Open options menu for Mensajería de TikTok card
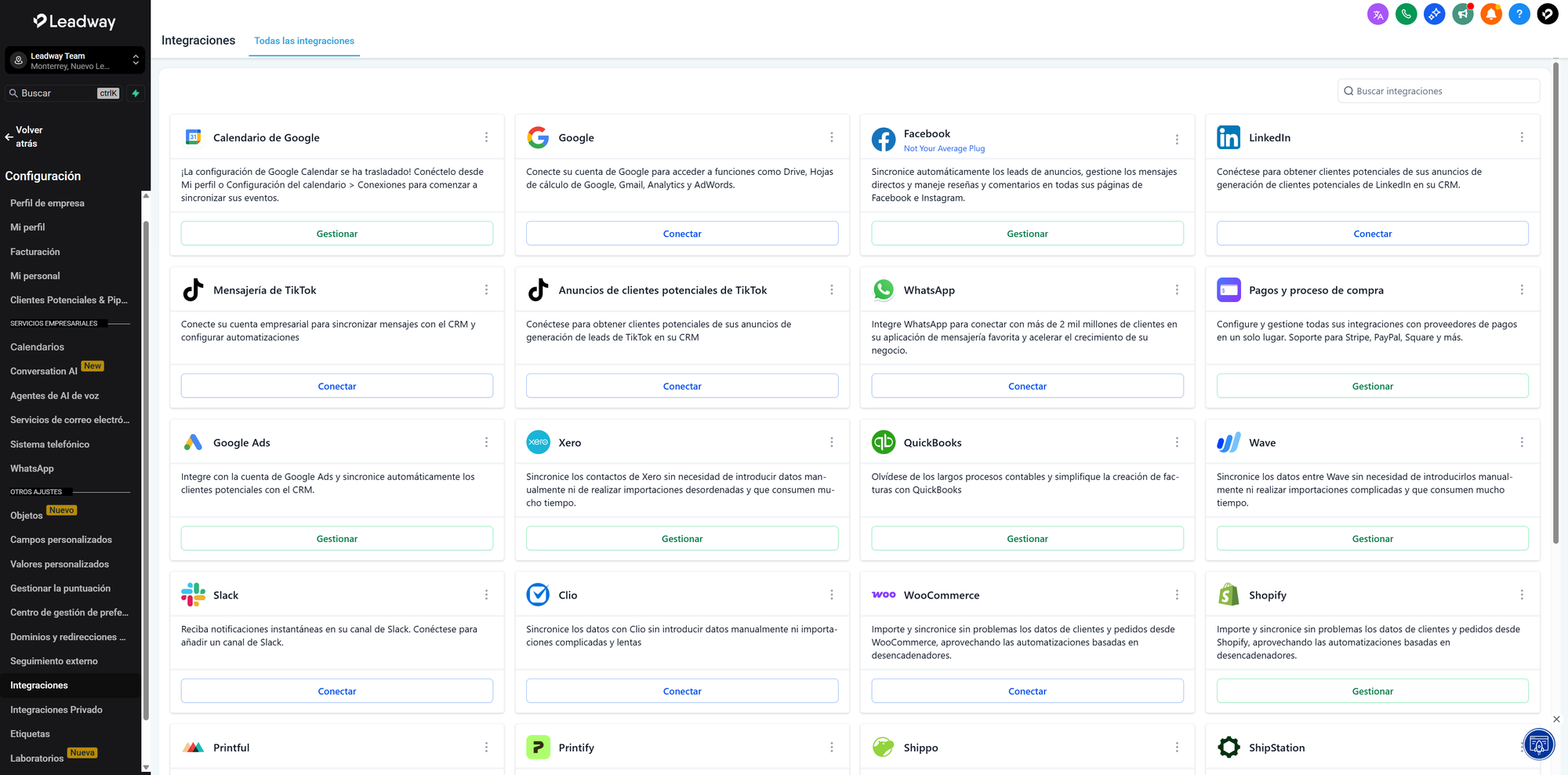Image resolution: width=1568 pixels, height=775 pixels. [x=486, y=290]
